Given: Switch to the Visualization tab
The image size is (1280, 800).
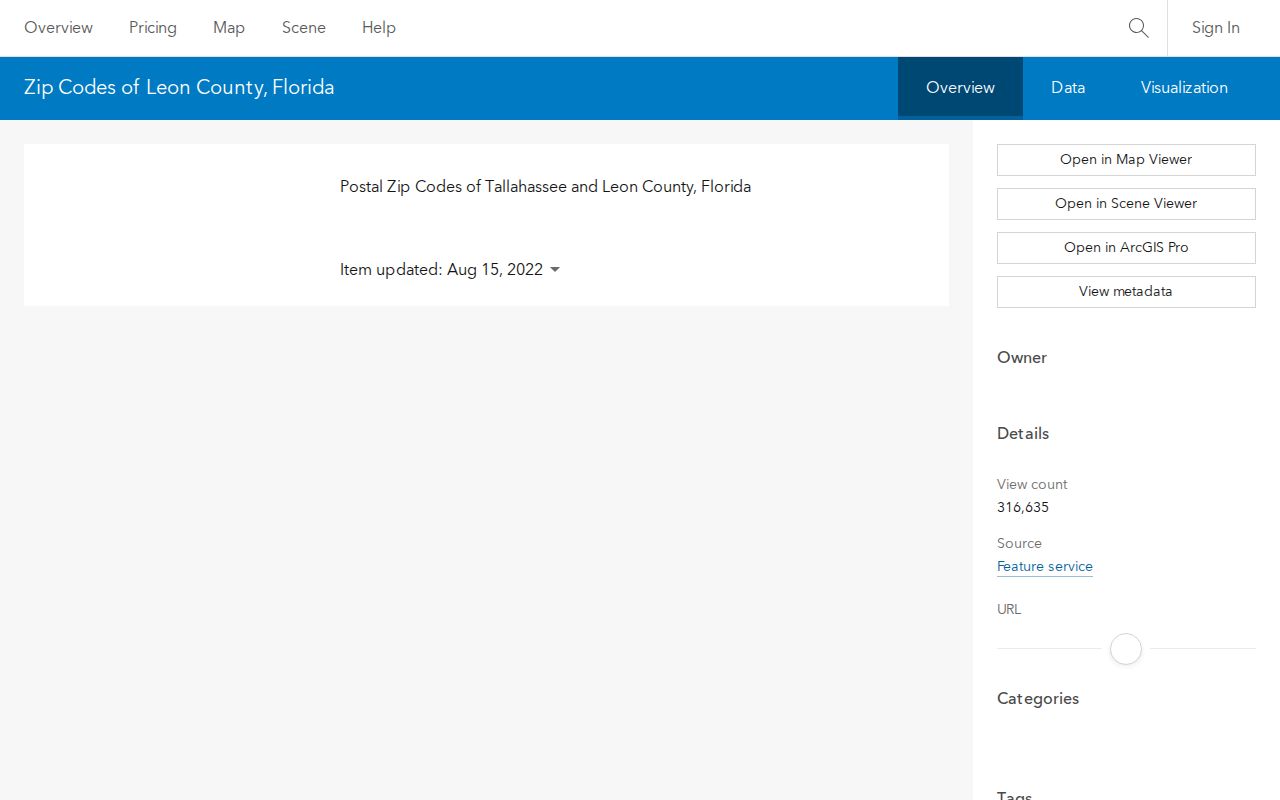Looking at the screenshot, I should (x=1184, y=88).
